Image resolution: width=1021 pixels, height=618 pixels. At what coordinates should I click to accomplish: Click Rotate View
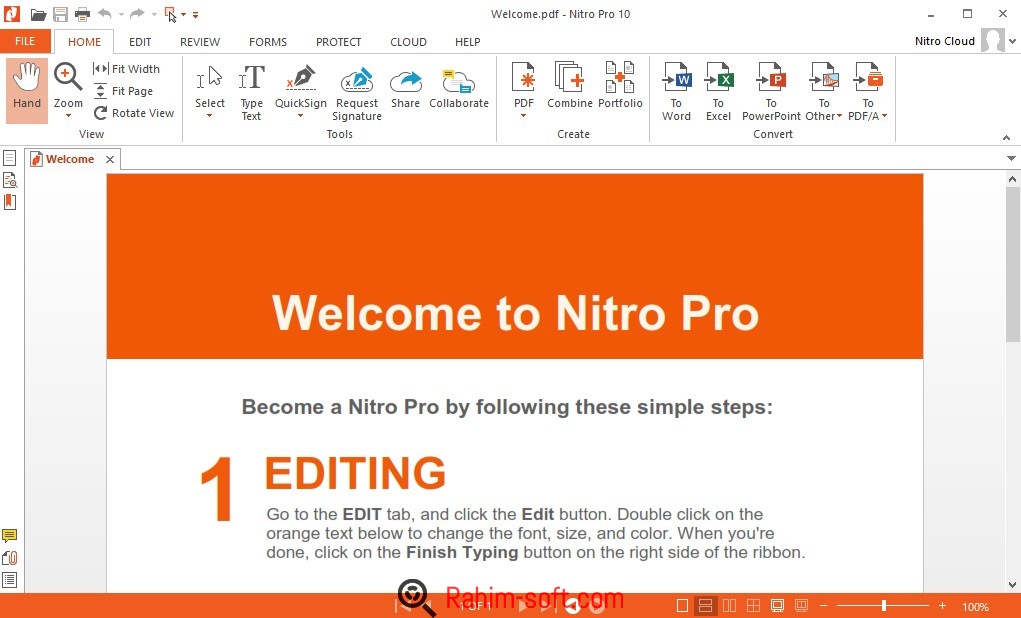[133, 113]
